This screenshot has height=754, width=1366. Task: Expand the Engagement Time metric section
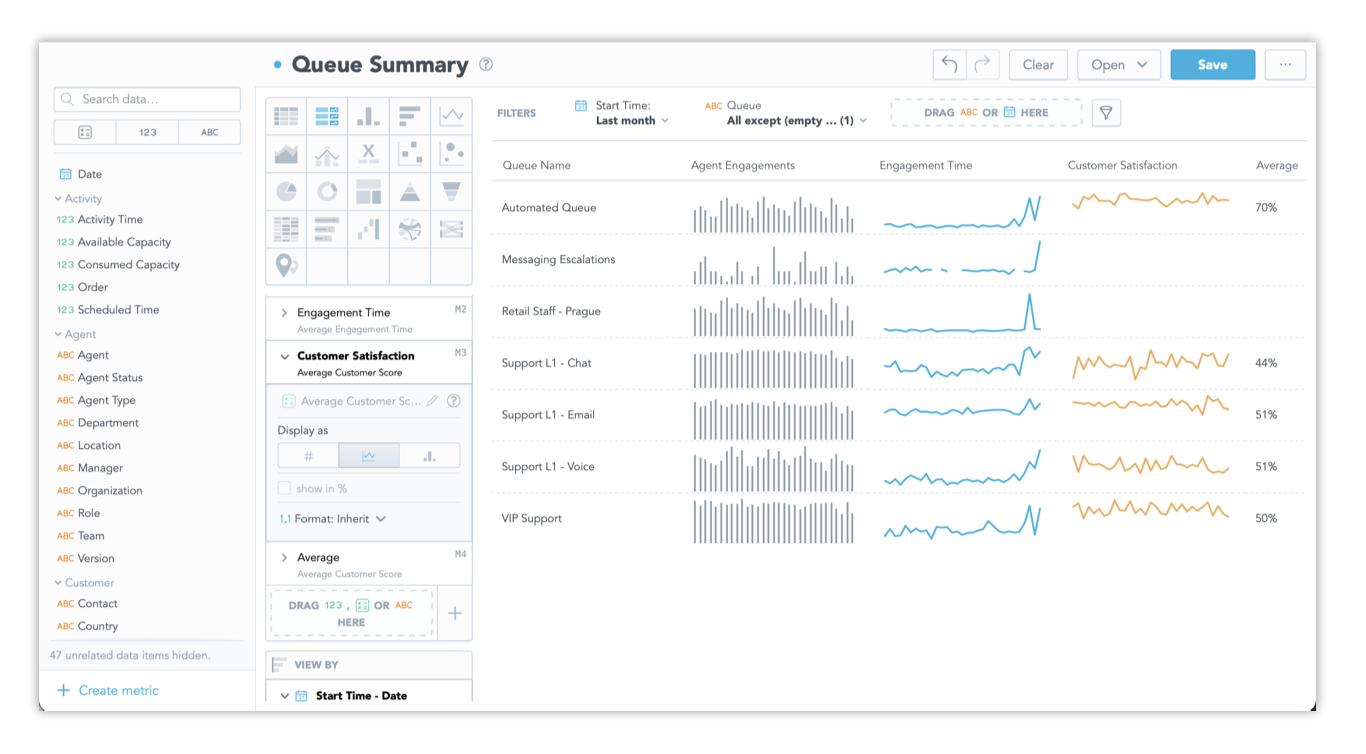pyautogui.click(x=284, y=313)
